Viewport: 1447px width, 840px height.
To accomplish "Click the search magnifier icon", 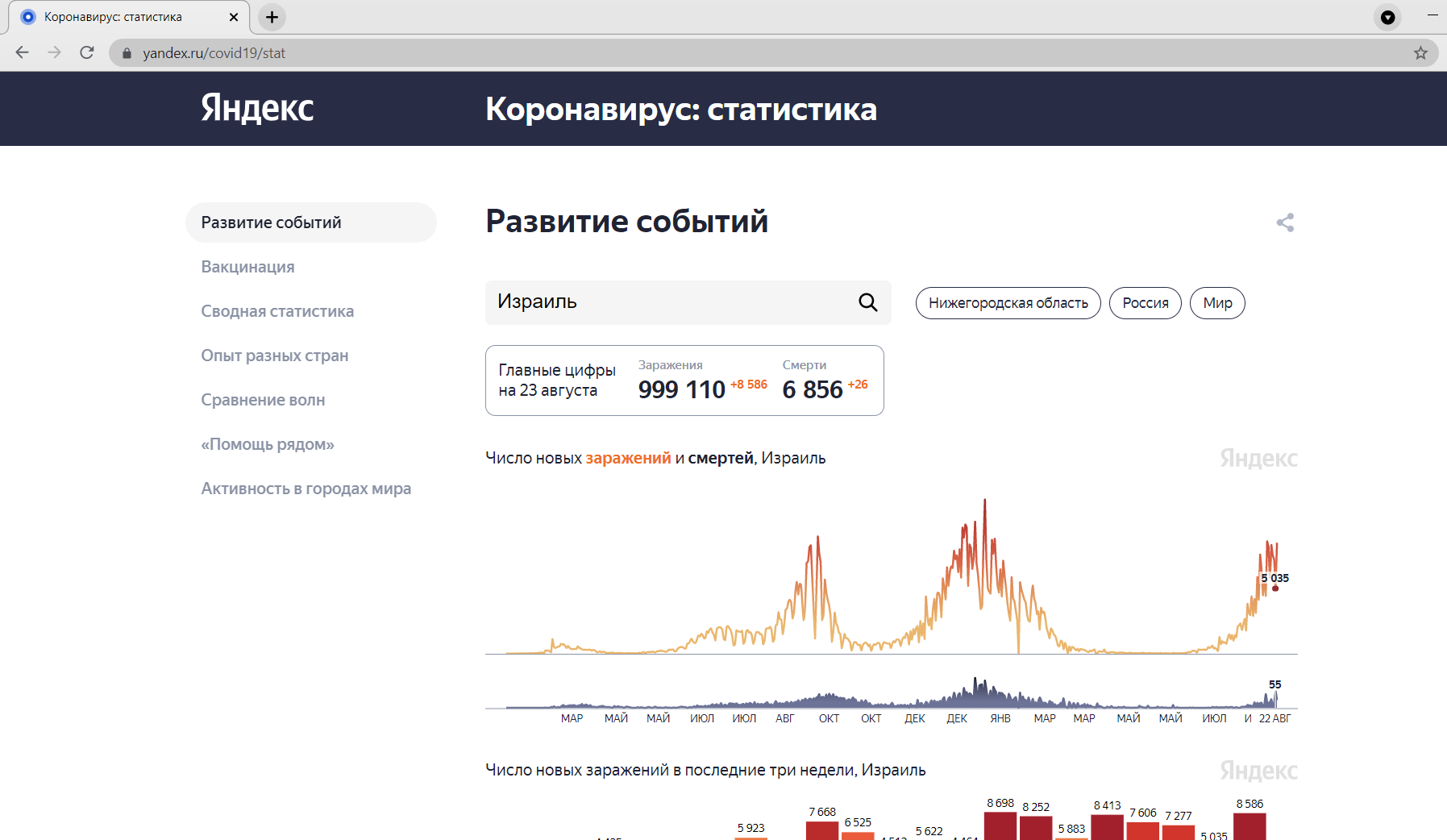I will [x=867, y=302].
